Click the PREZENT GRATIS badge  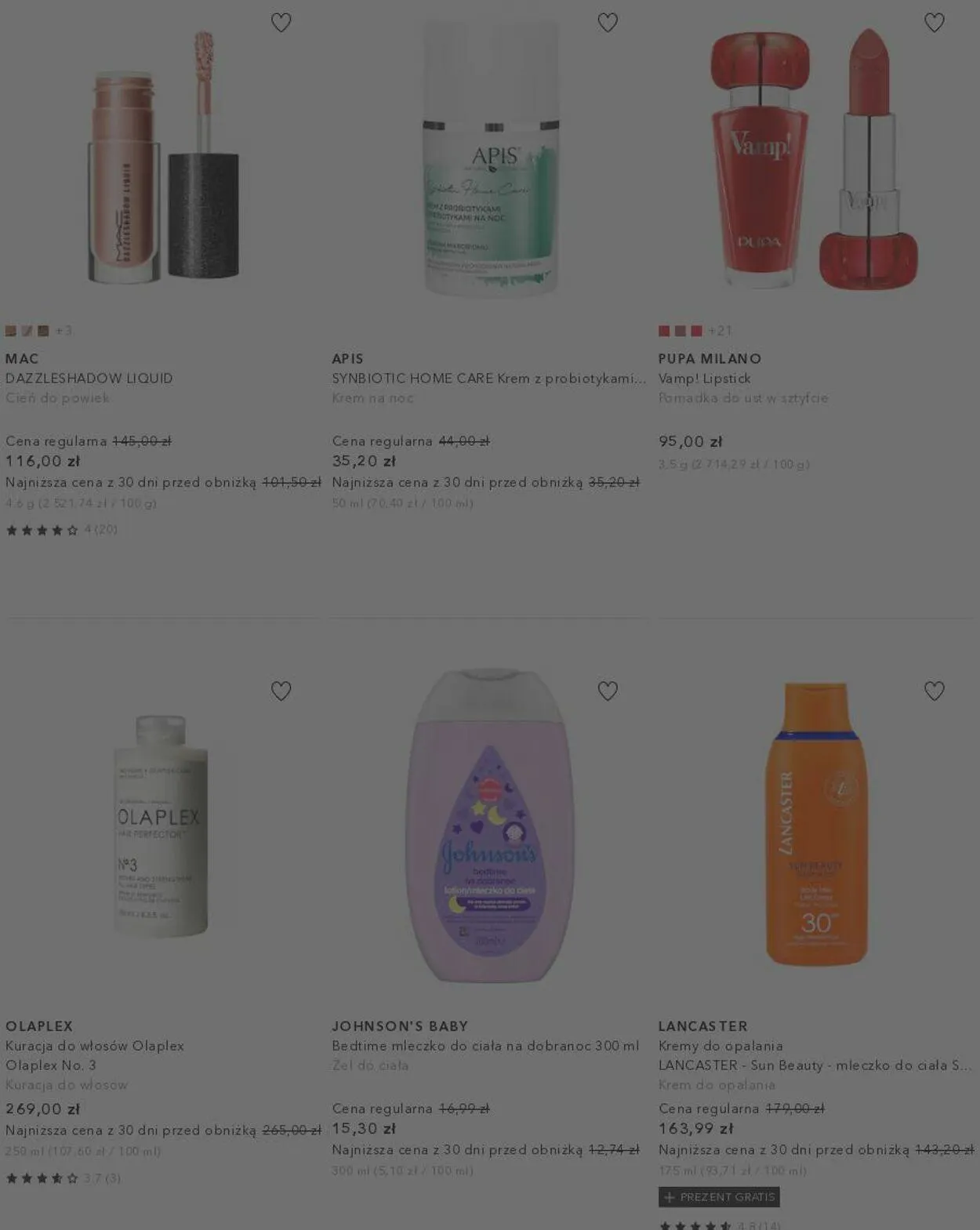pyautogui.click(x=719, y=1197)
